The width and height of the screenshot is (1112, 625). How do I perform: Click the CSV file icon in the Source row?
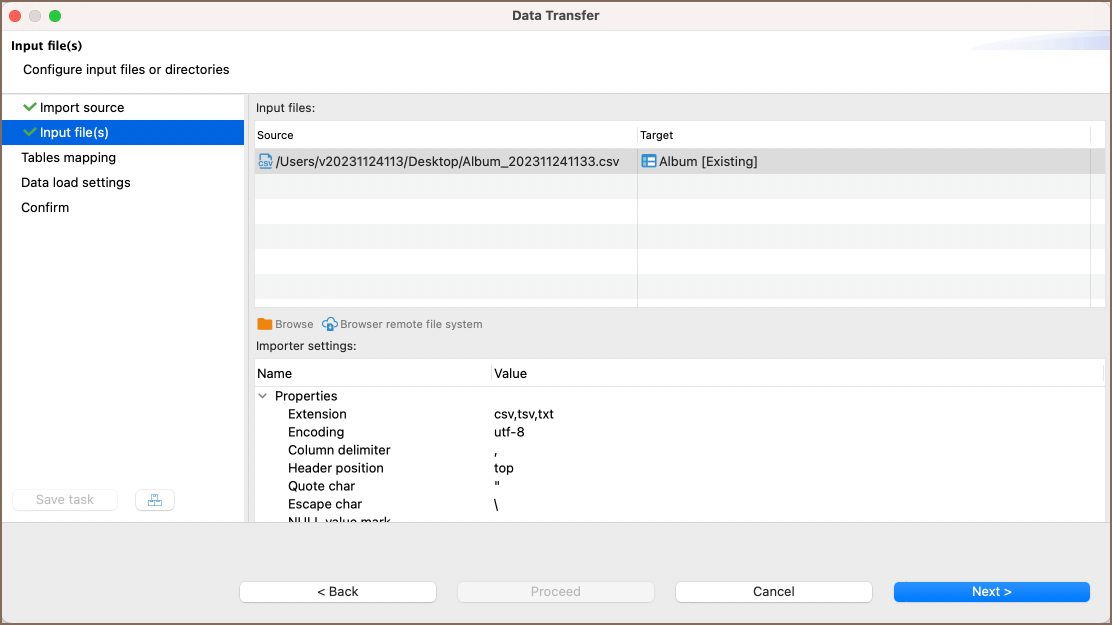coord(265,161)
